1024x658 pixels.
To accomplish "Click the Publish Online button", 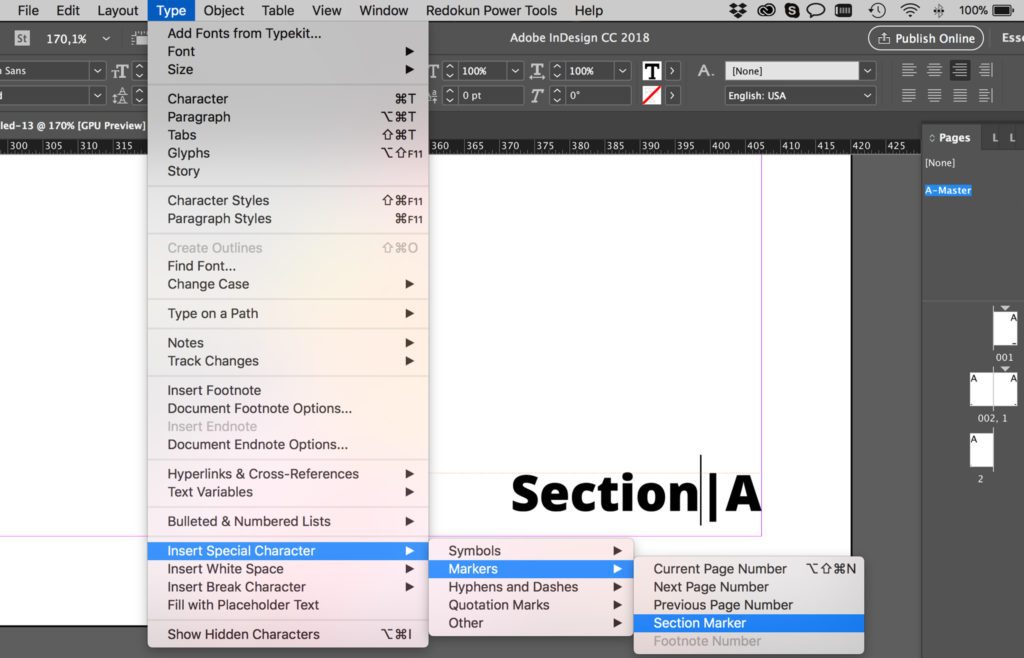I will pos(925,37).
